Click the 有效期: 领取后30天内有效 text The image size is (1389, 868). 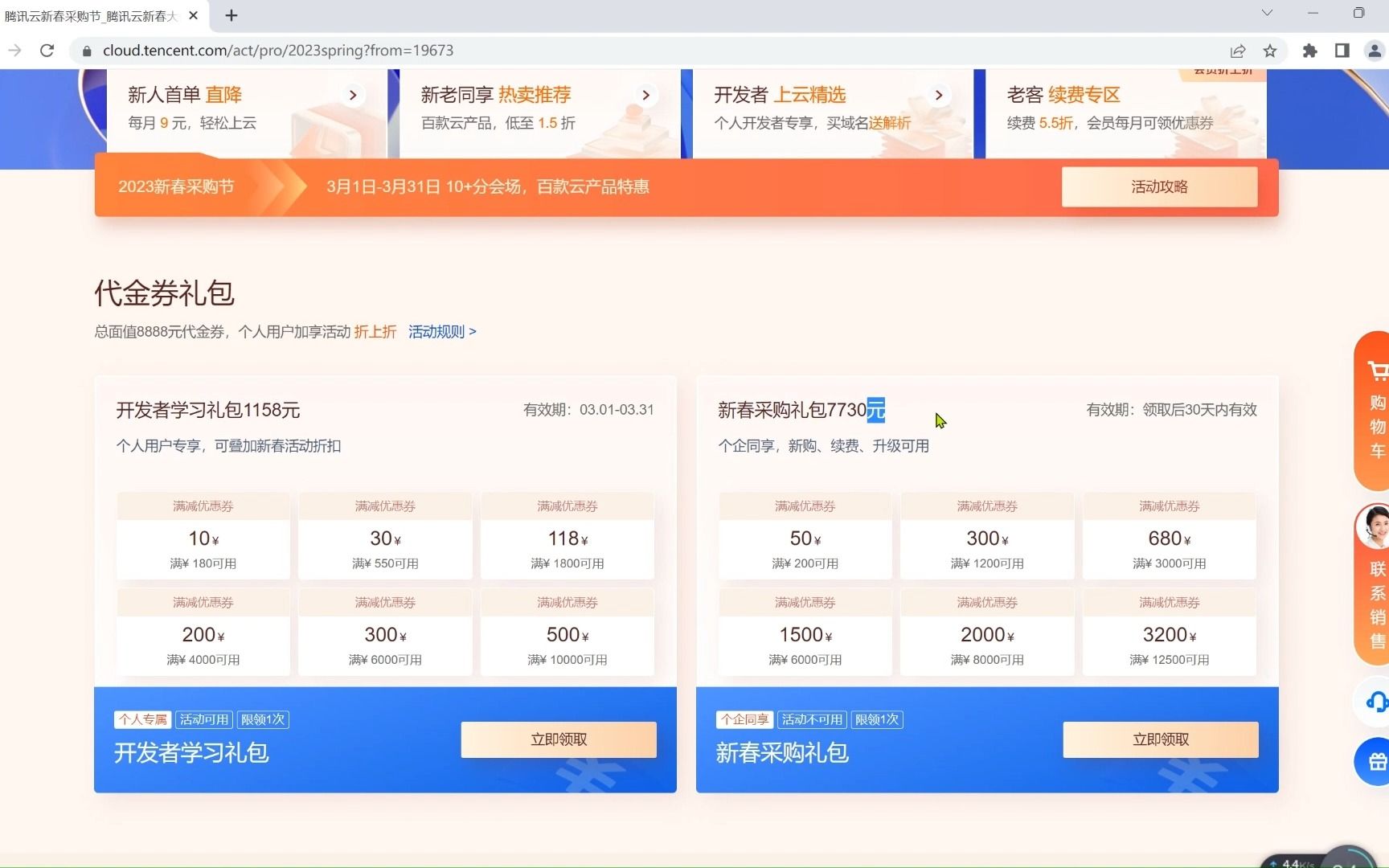[x=1172, y=410]
